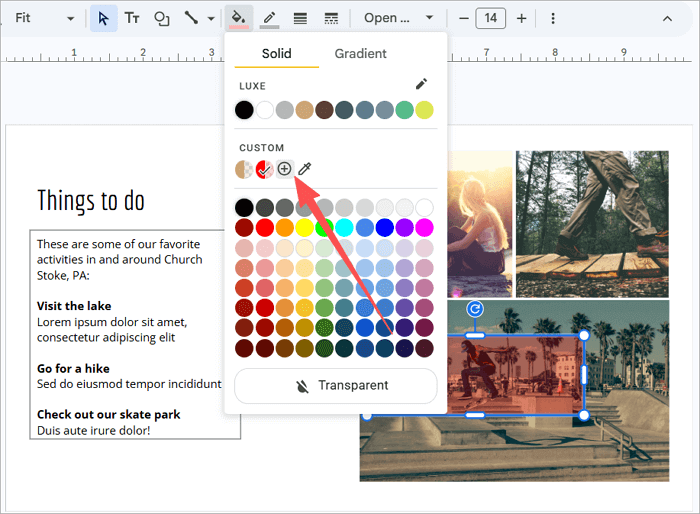Image resolution: width=700 pixels, height=514 pixels.
Task: Select black swatch in Luxe theme row
Action: 244,110
